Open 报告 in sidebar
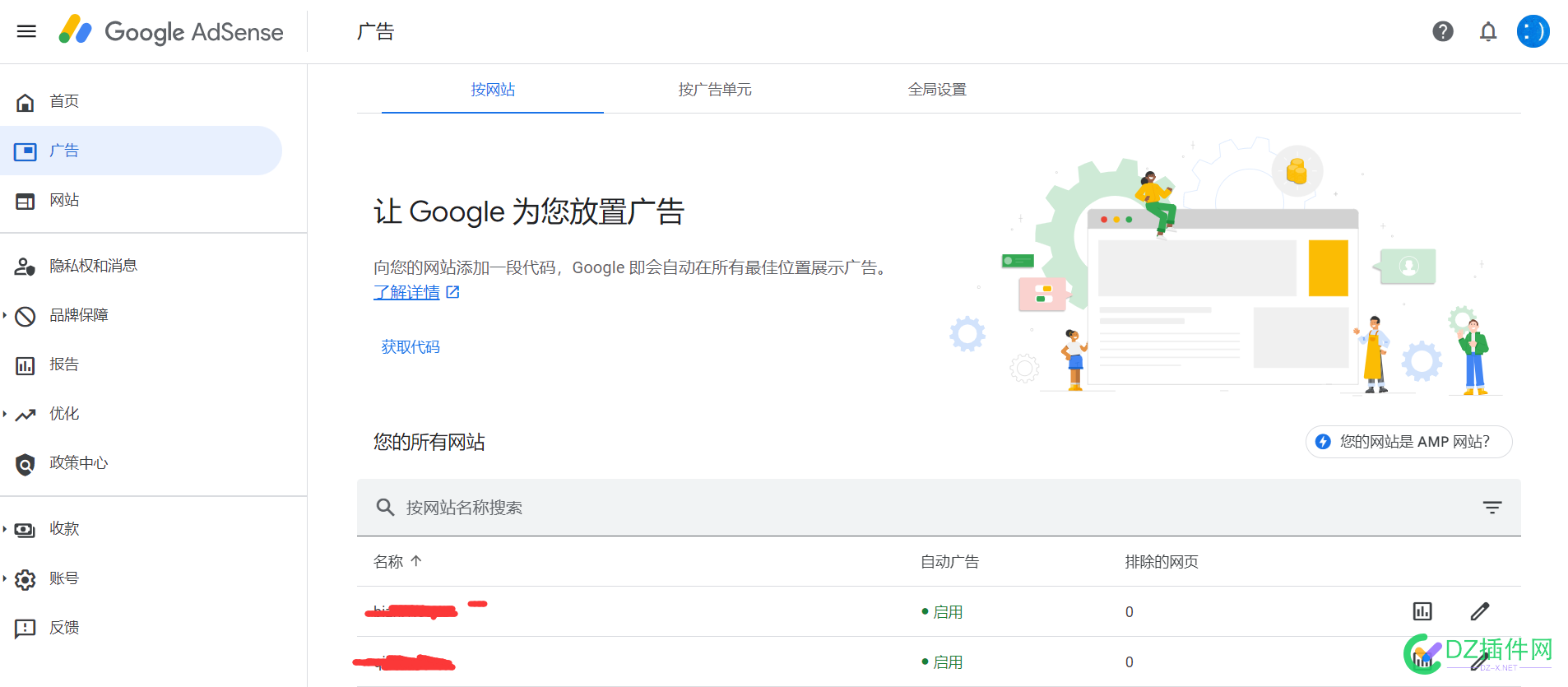 (64, 364)
